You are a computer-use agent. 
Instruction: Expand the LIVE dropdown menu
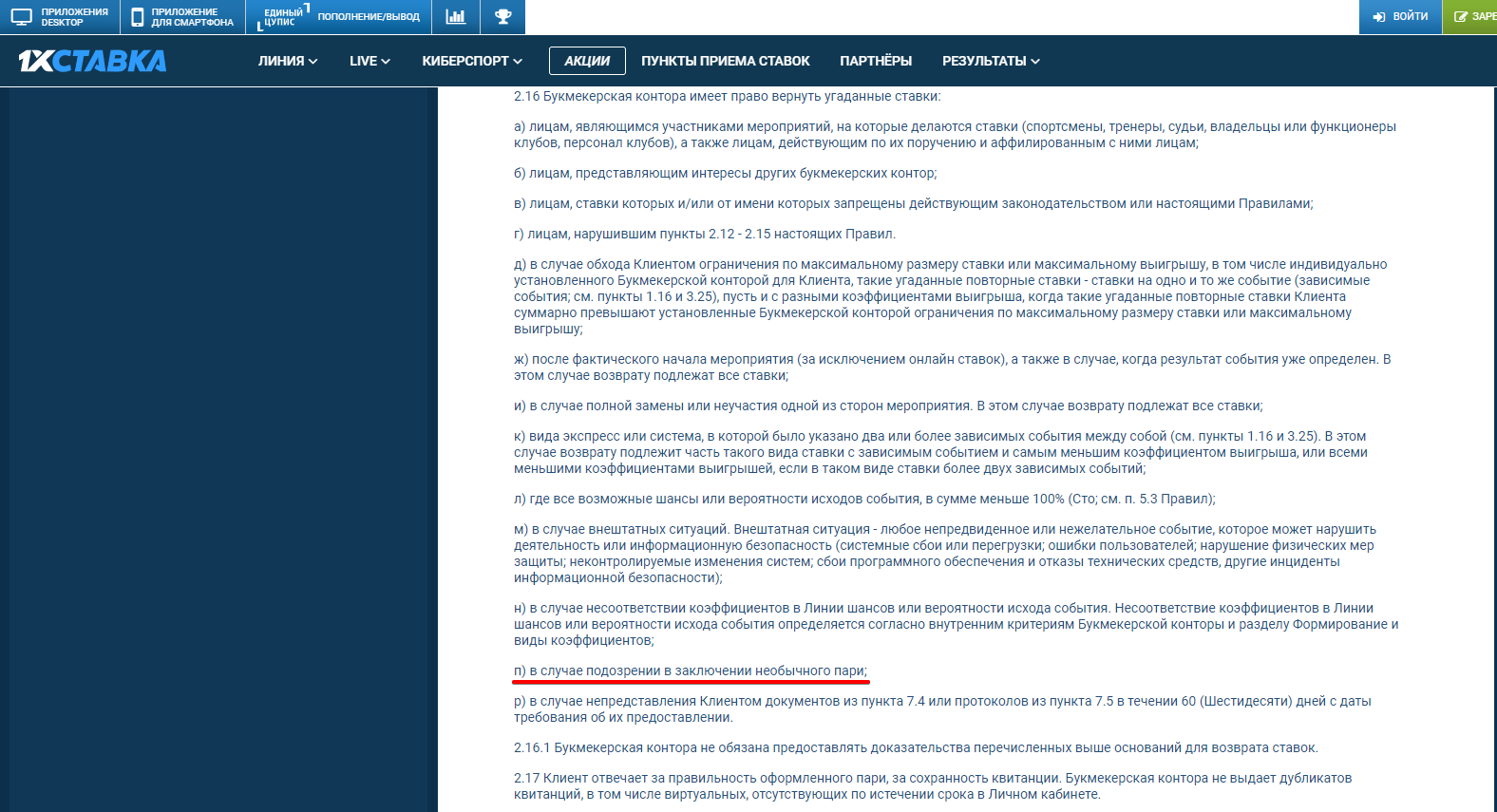[370, 61]
